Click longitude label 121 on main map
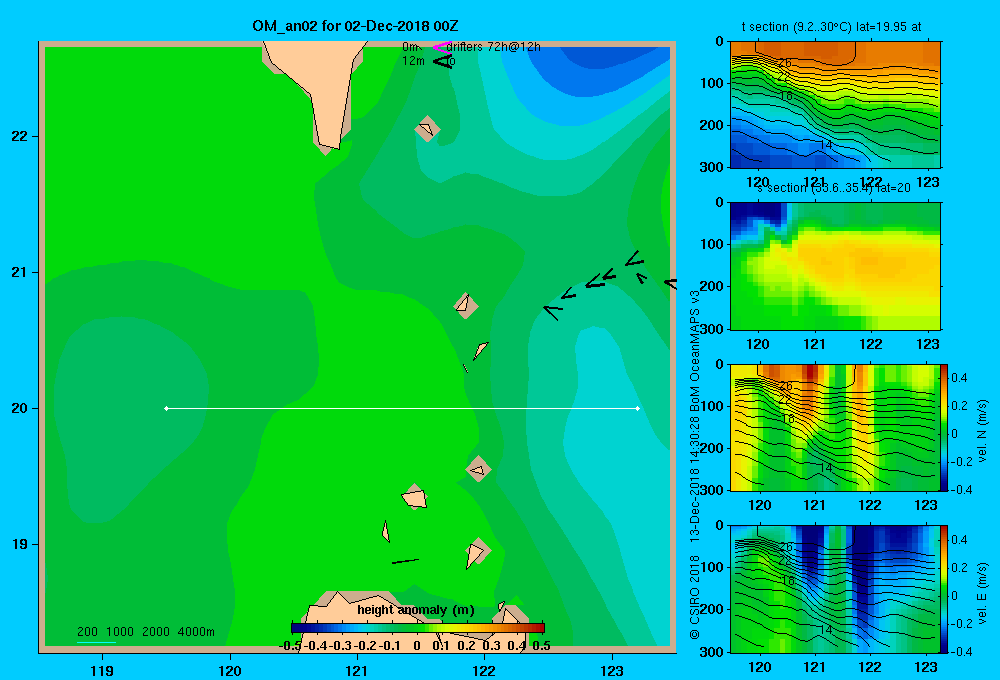1000x680 pixels. click(357, 670)
